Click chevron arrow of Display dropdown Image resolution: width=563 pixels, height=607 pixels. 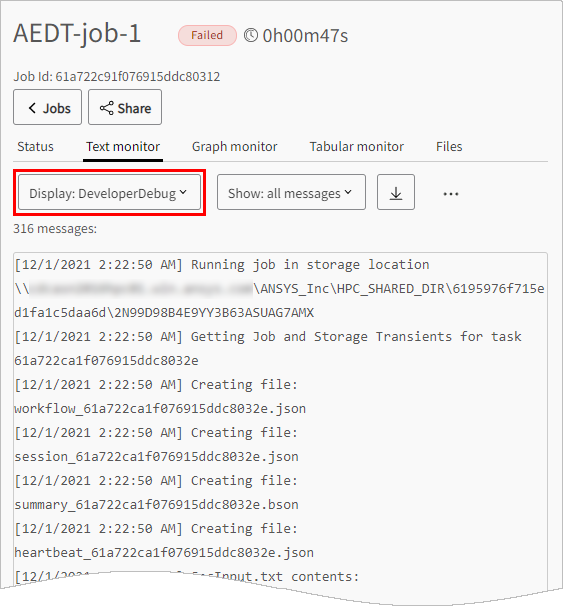click(x=183, y=192)
